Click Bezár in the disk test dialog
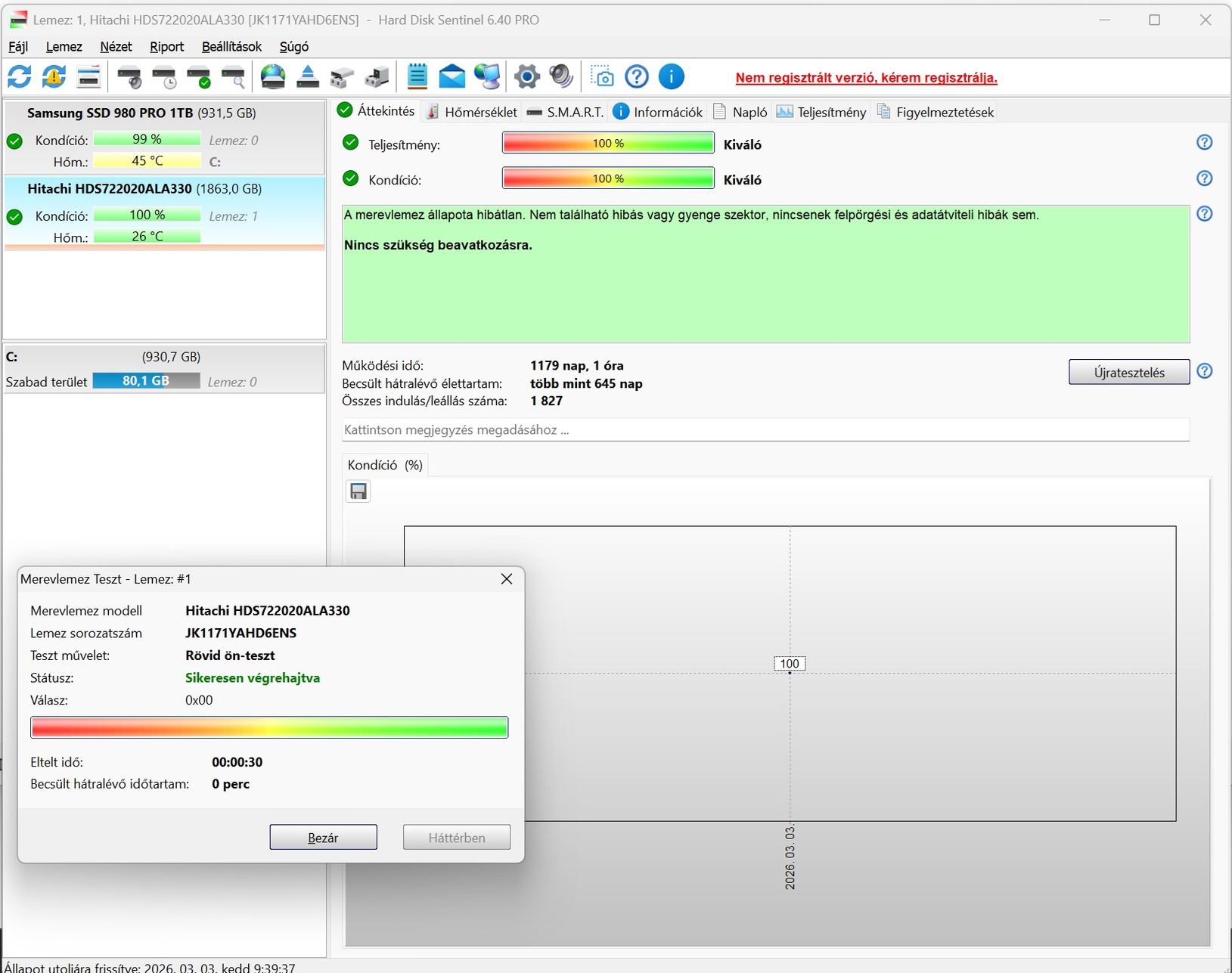This screenshot has height=973, width=1232. click(323, 838)
